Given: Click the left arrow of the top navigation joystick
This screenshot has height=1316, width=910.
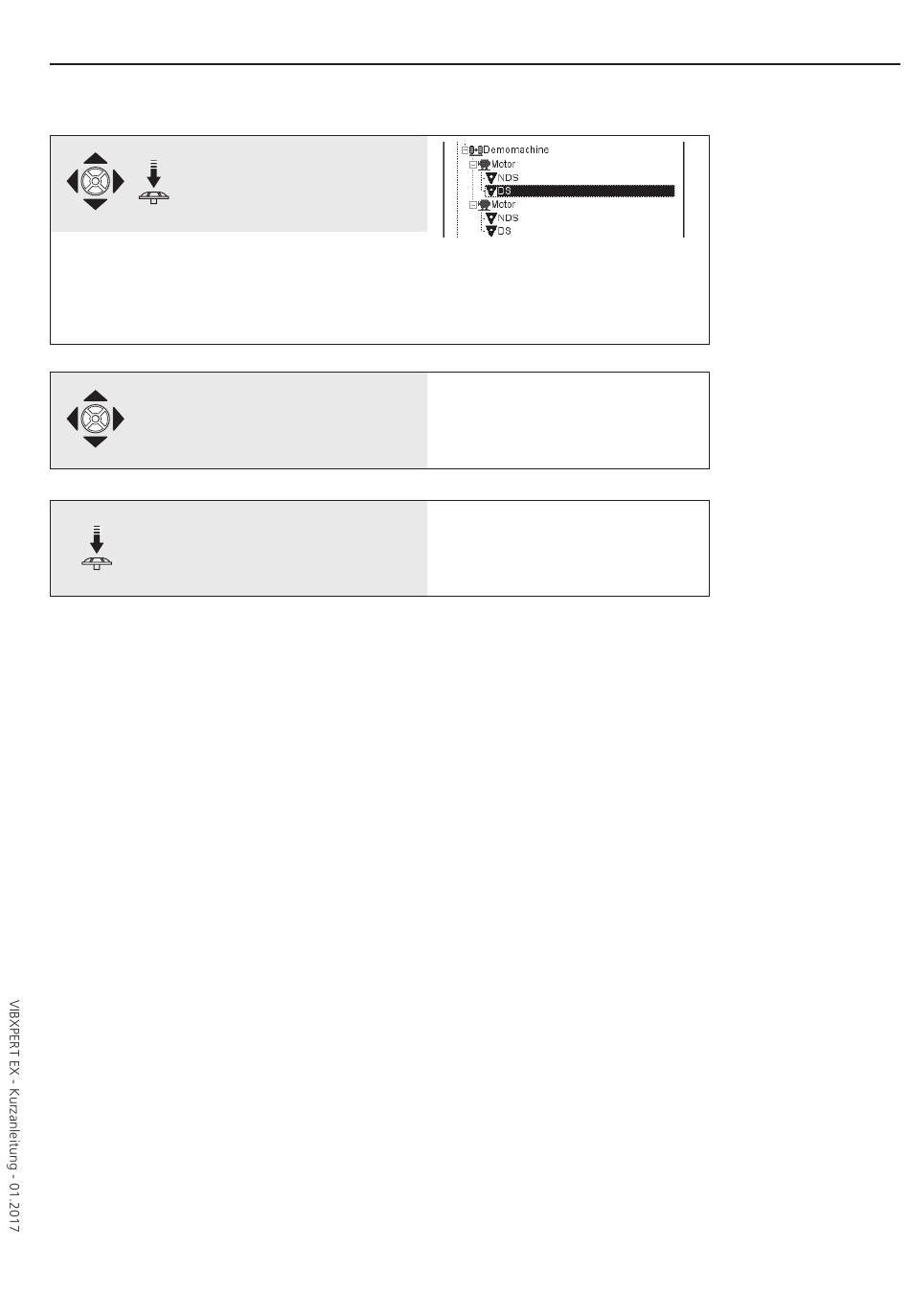Looking at the screenshot, I should [72, 181].
